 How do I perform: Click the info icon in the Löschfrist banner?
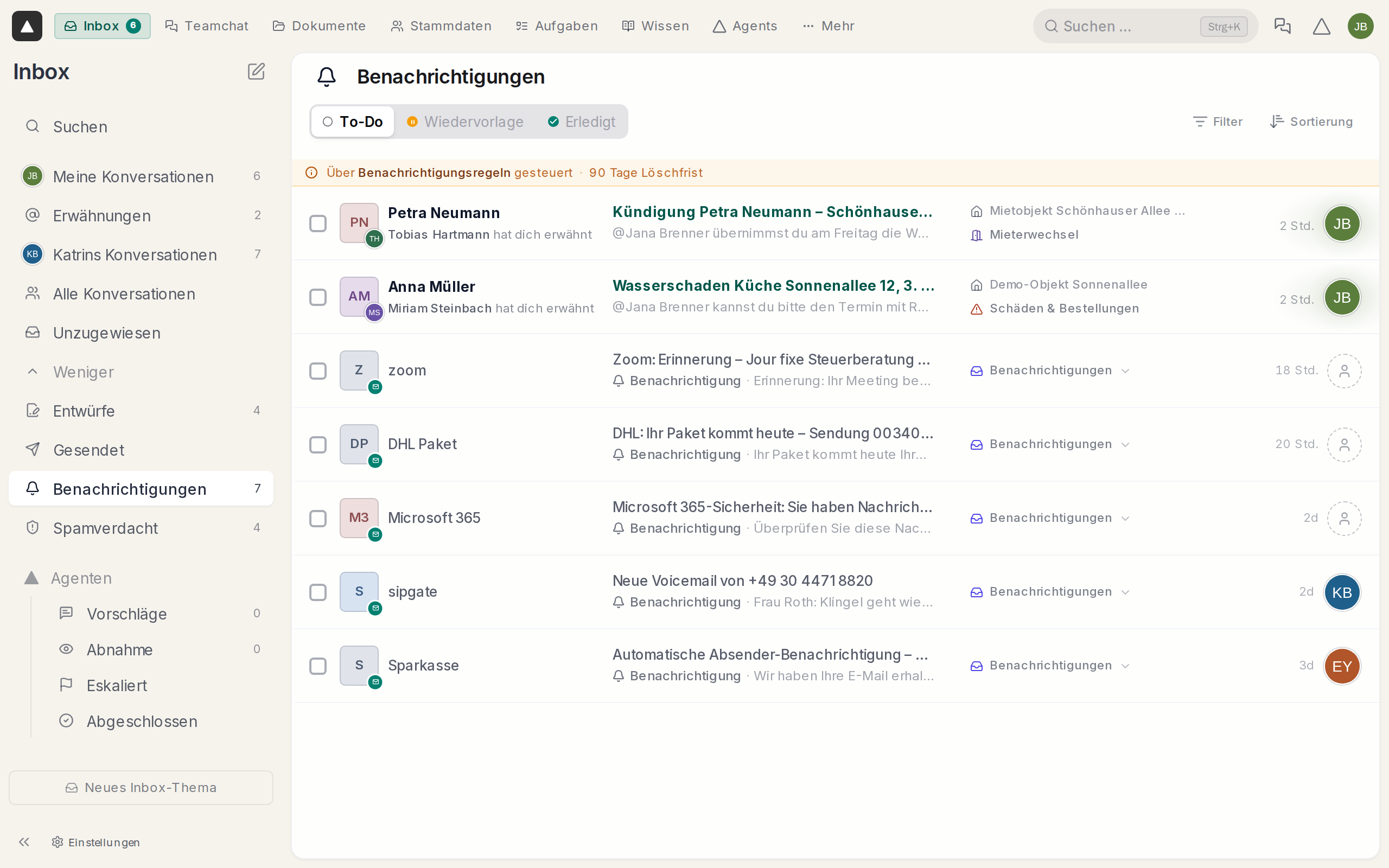311,173
